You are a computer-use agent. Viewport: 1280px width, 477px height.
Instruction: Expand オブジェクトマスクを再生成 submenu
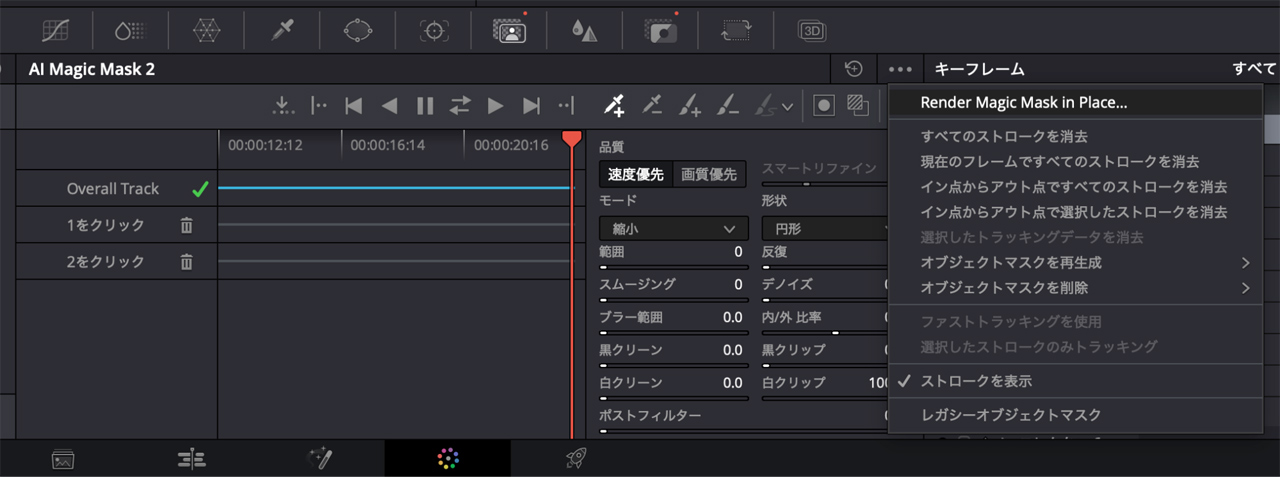(1075, 263)
